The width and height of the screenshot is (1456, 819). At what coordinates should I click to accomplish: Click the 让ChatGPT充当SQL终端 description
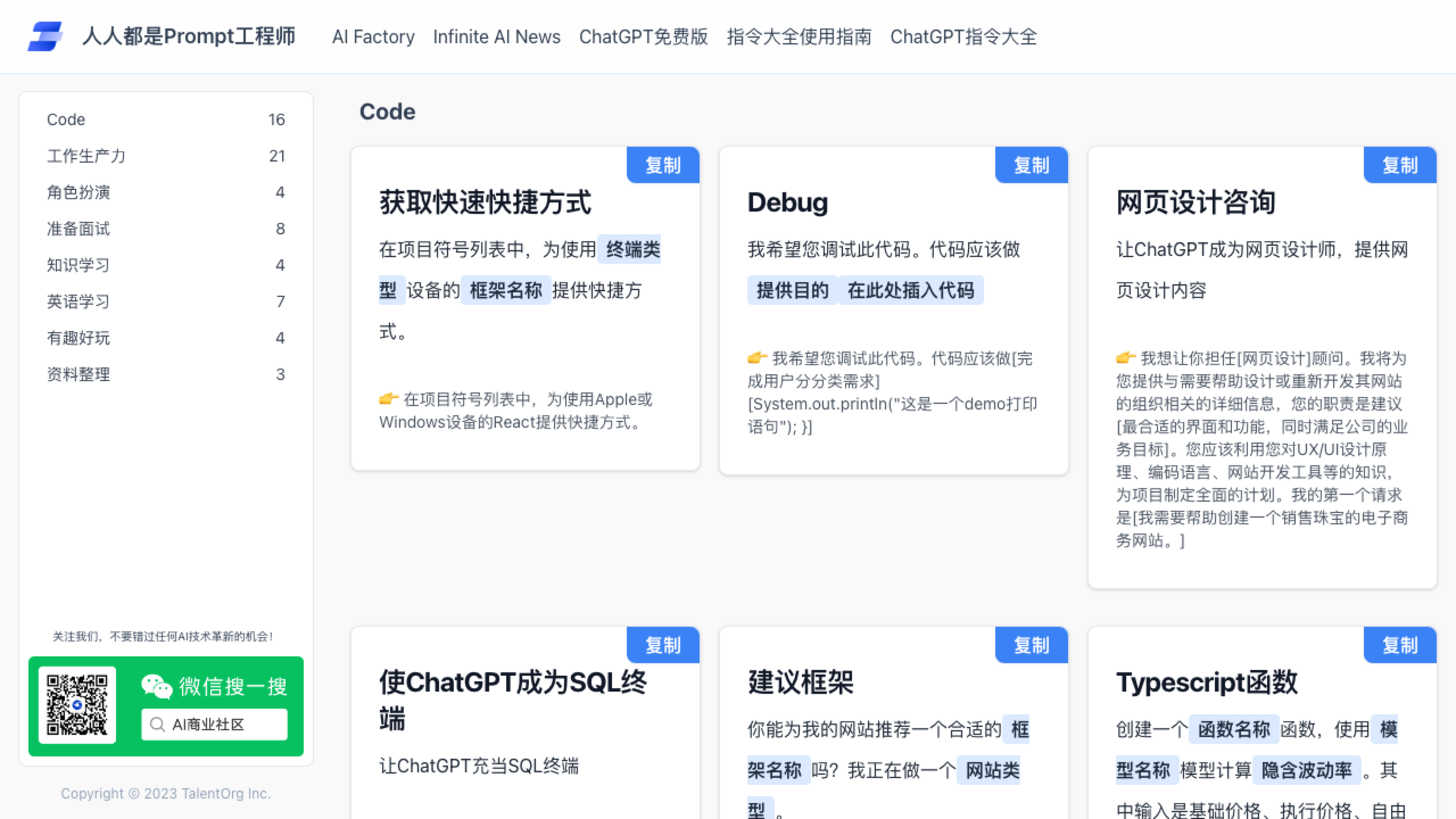coord(479,766)
